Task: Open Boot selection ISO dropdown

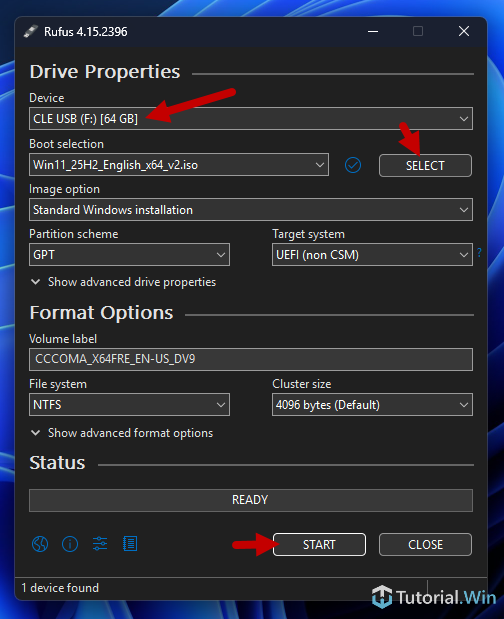Action: (x=179, y=165)
